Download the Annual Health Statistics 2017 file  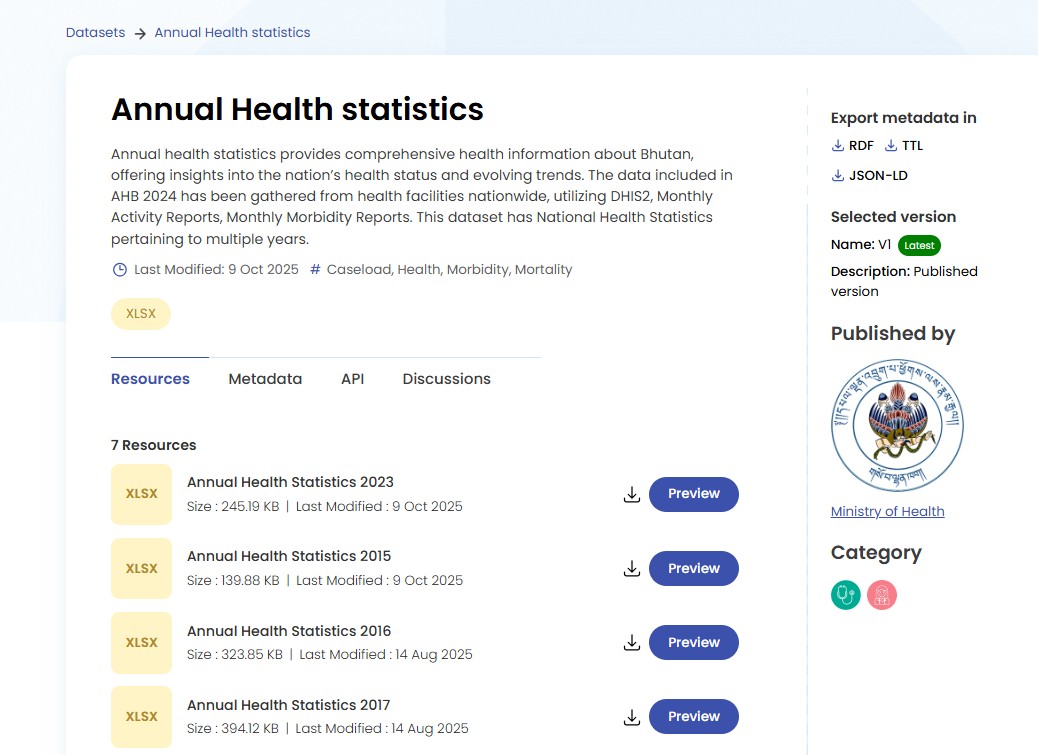[631, 716]
